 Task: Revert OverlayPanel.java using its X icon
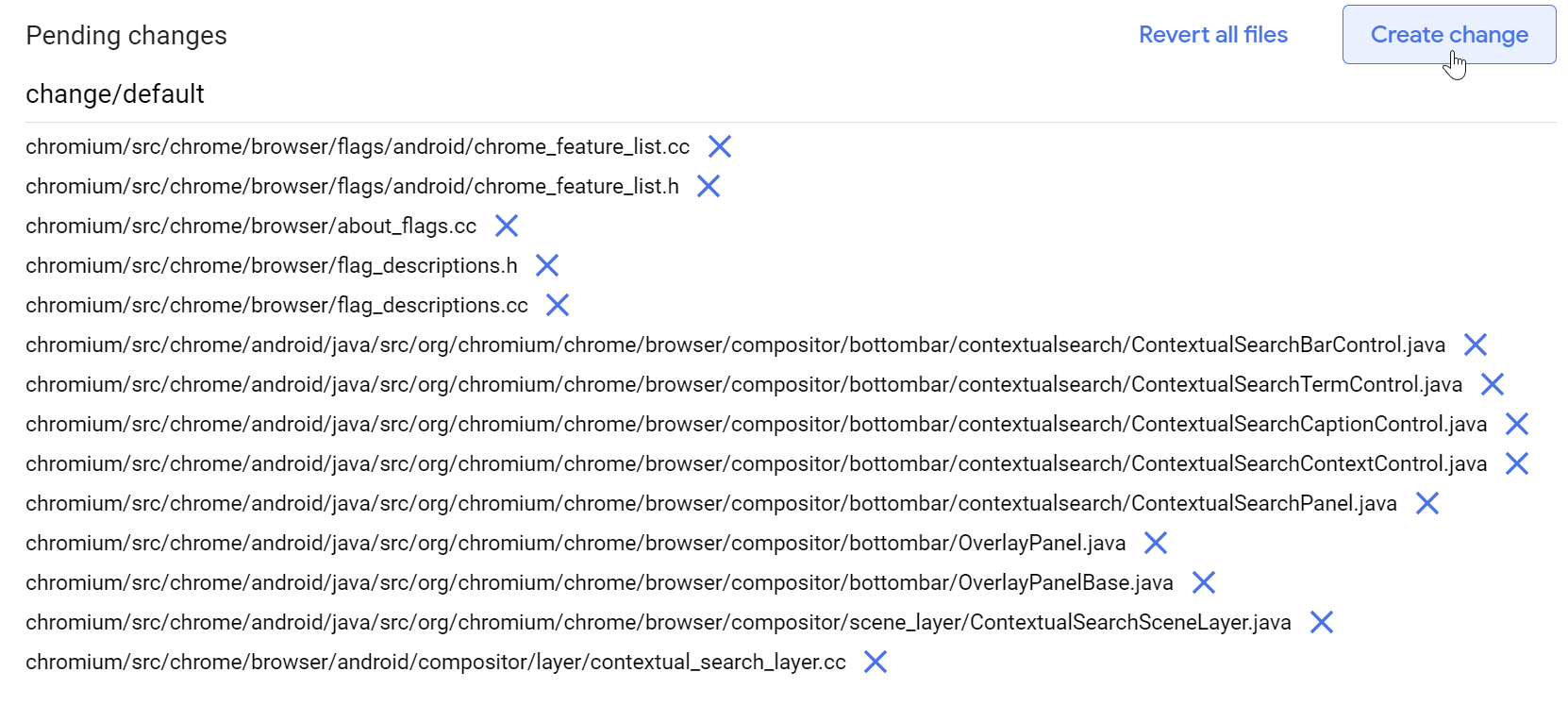pyautogui.click(x=1156, y=543)
